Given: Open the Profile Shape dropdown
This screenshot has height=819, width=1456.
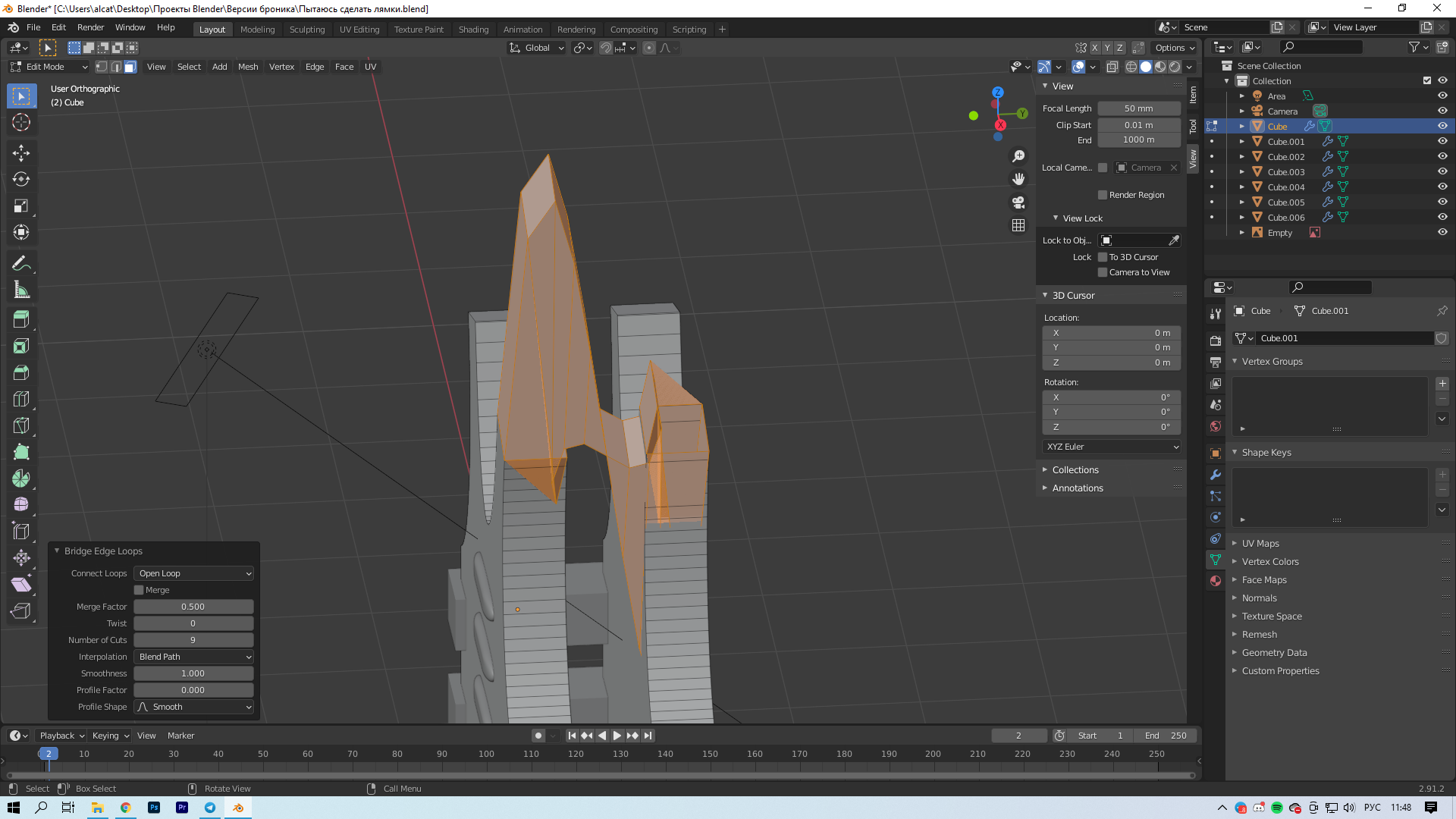Looking at the screenshot, I should pos(194,707).
